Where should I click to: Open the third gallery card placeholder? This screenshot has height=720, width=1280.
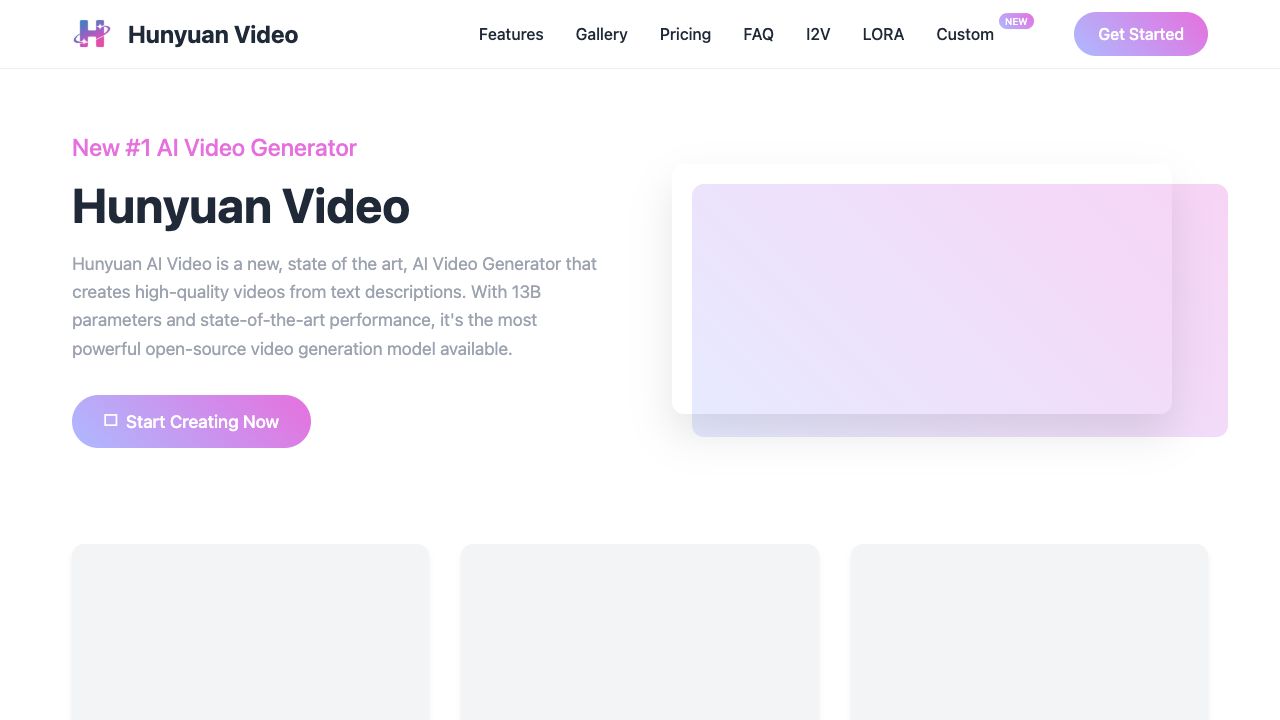(x=1029, y=632)
